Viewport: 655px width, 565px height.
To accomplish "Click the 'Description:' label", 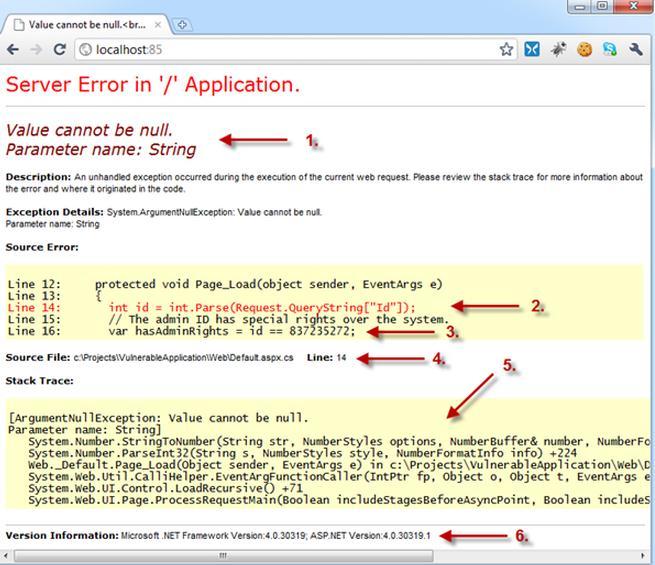I will (38, 177).
